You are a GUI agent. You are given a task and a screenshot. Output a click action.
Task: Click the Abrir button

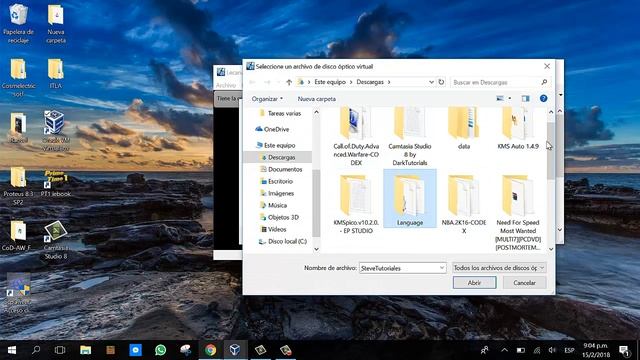tap(474, 282)
